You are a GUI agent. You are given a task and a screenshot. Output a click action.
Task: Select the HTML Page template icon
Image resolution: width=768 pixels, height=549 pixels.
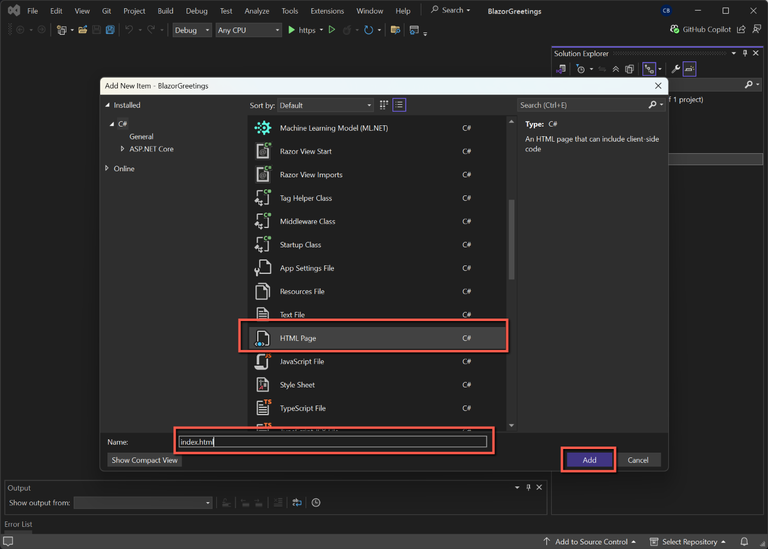click(x=262, y=338)
